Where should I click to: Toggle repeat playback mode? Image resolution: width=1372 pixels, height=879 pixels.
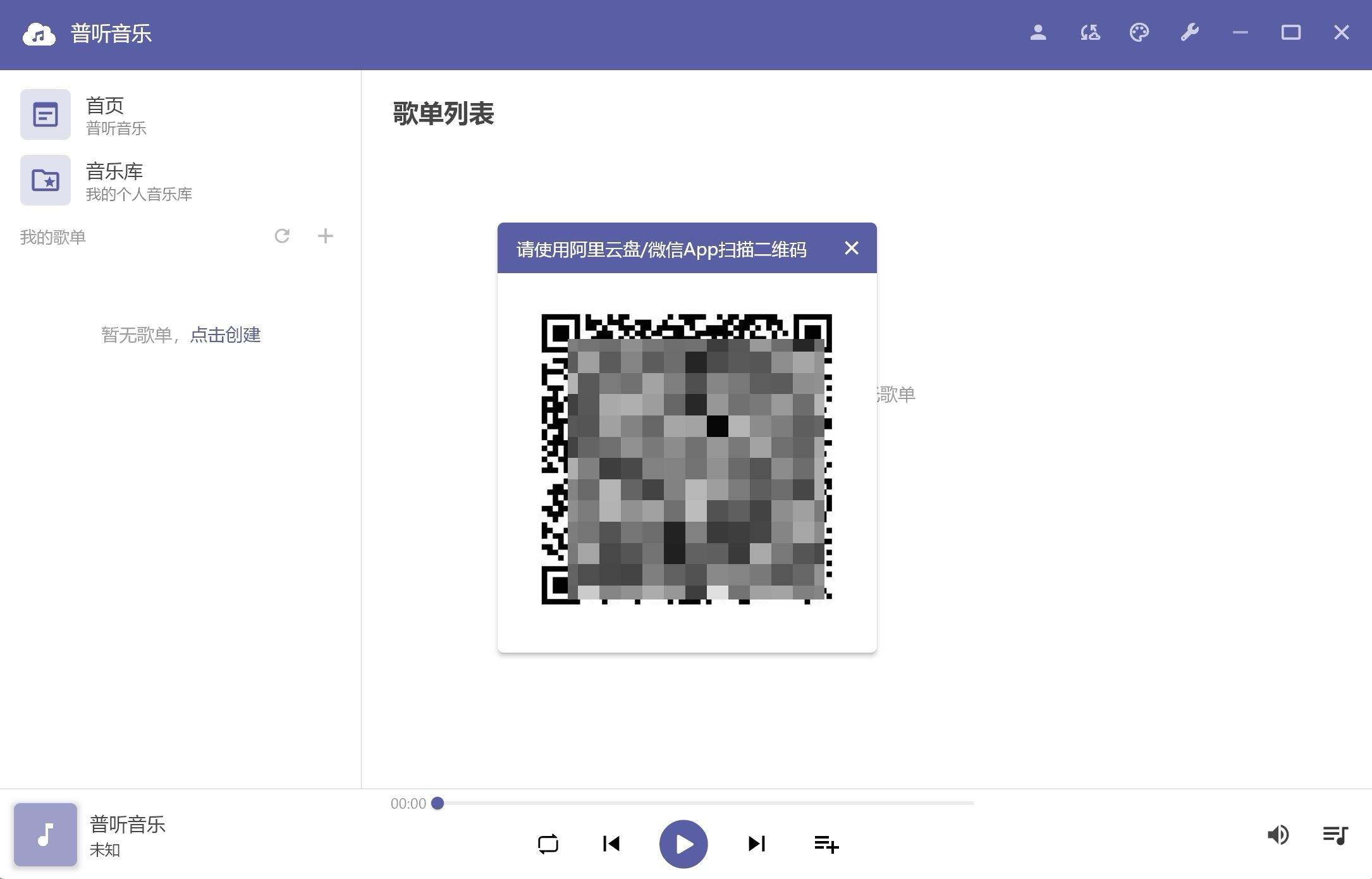548,844
